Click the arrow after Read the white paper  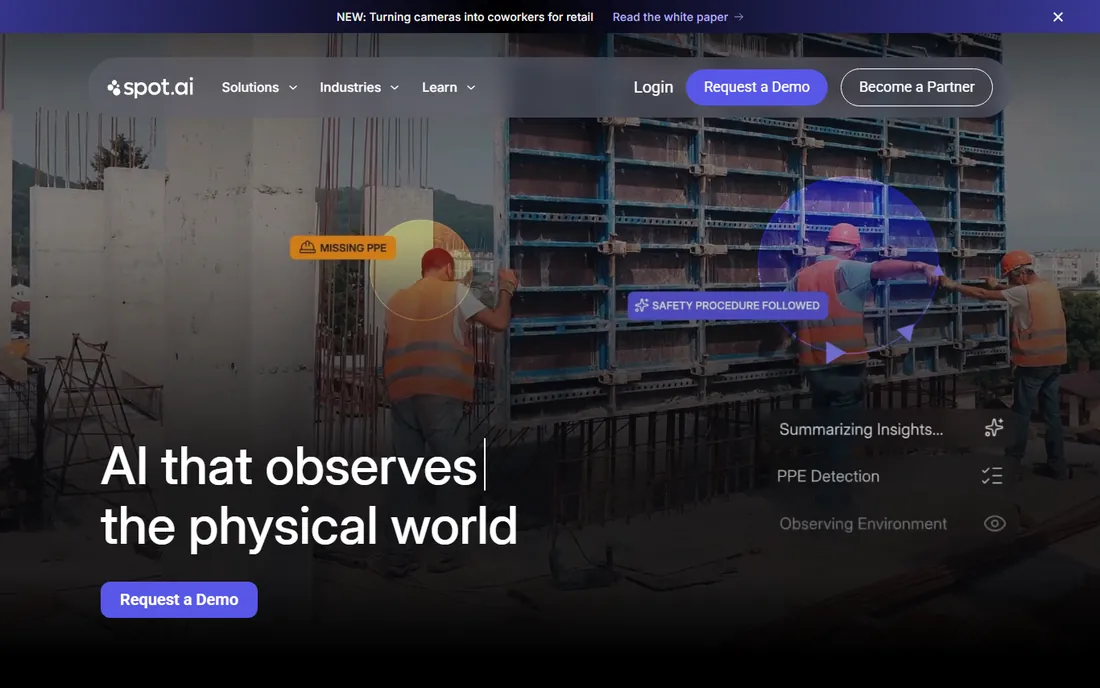pos(739,17)
